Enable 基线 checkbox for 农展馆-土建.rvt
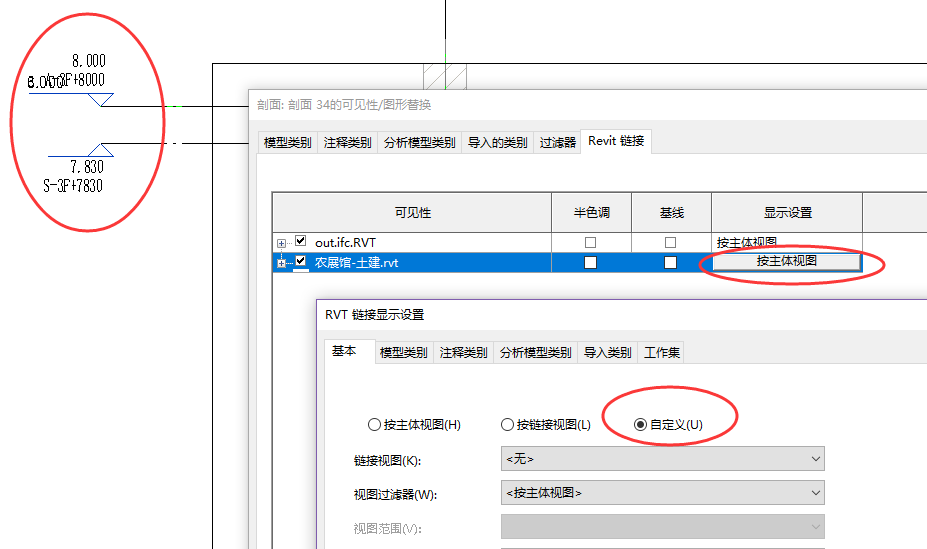 [670, 262]
